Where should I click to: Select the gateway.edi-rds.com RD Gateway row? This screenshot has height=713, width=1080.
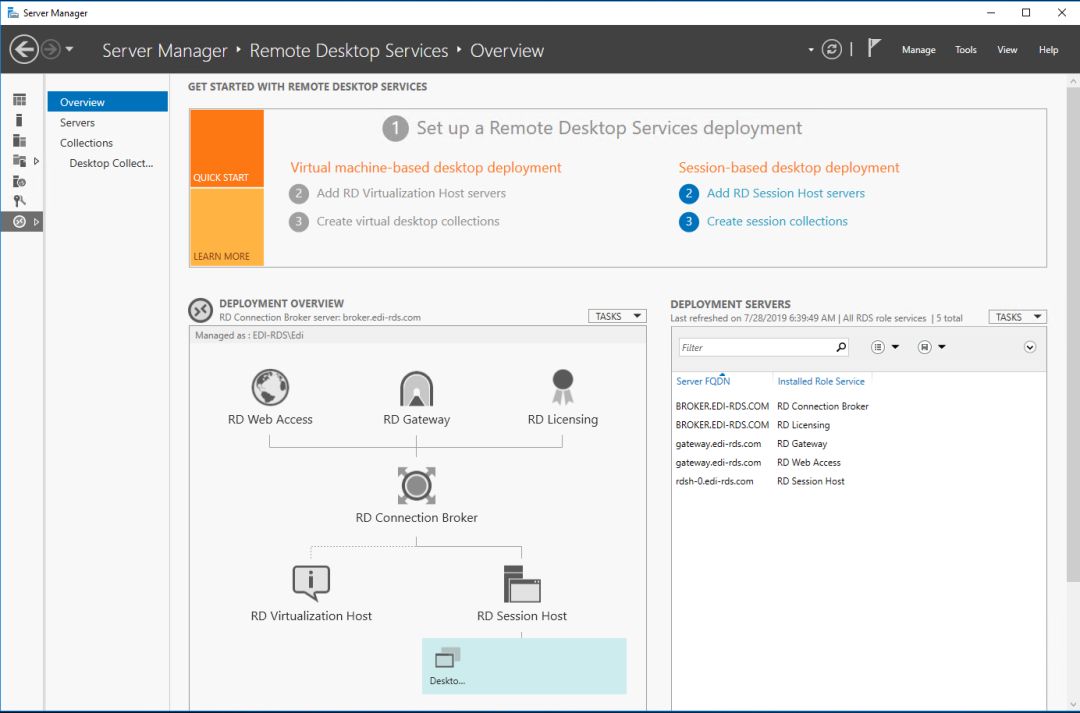858,444
